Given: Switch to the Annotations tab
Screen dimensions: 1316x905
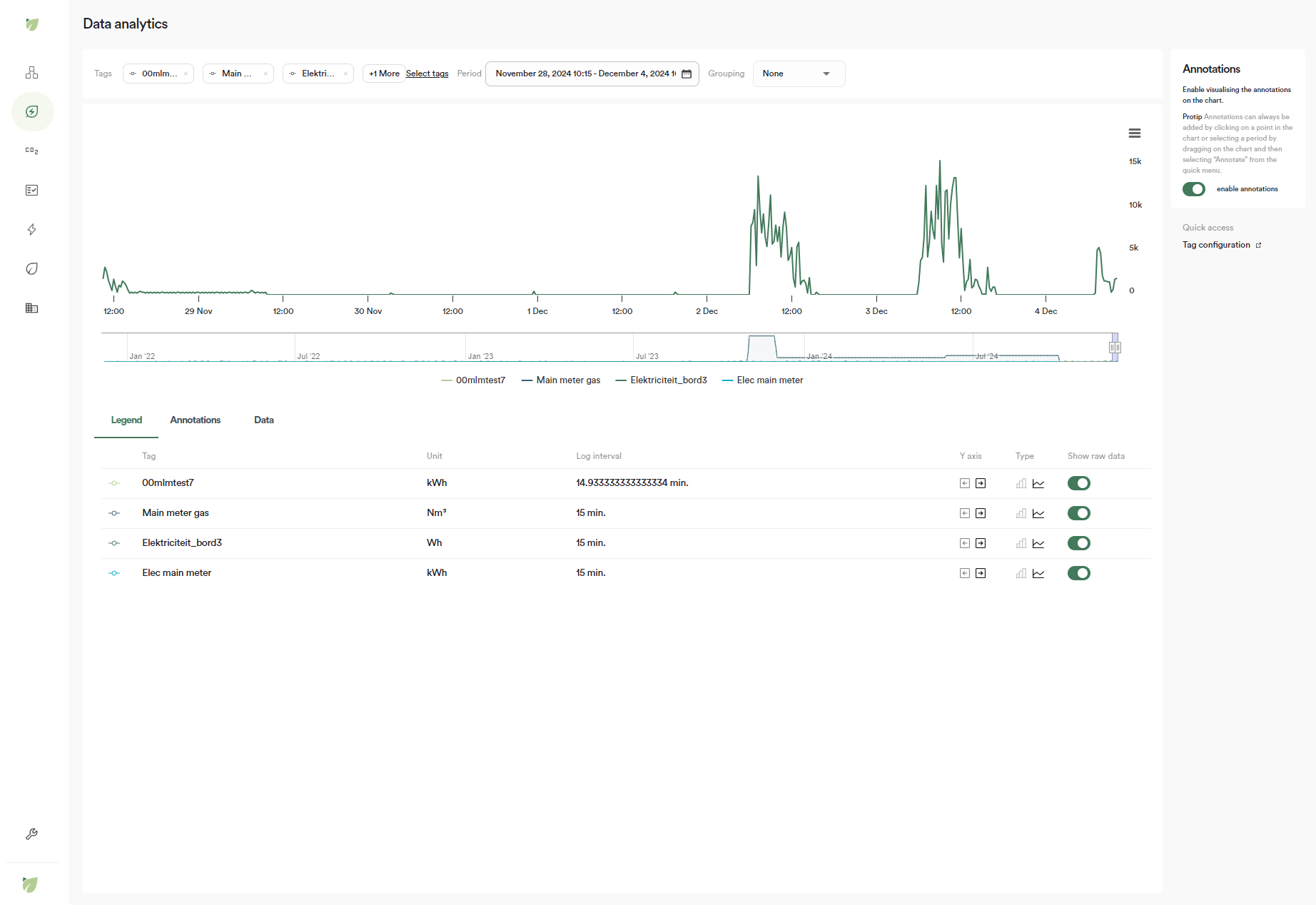Looking at the screenshot, I should pyautogui.click(x=196, y=420).
